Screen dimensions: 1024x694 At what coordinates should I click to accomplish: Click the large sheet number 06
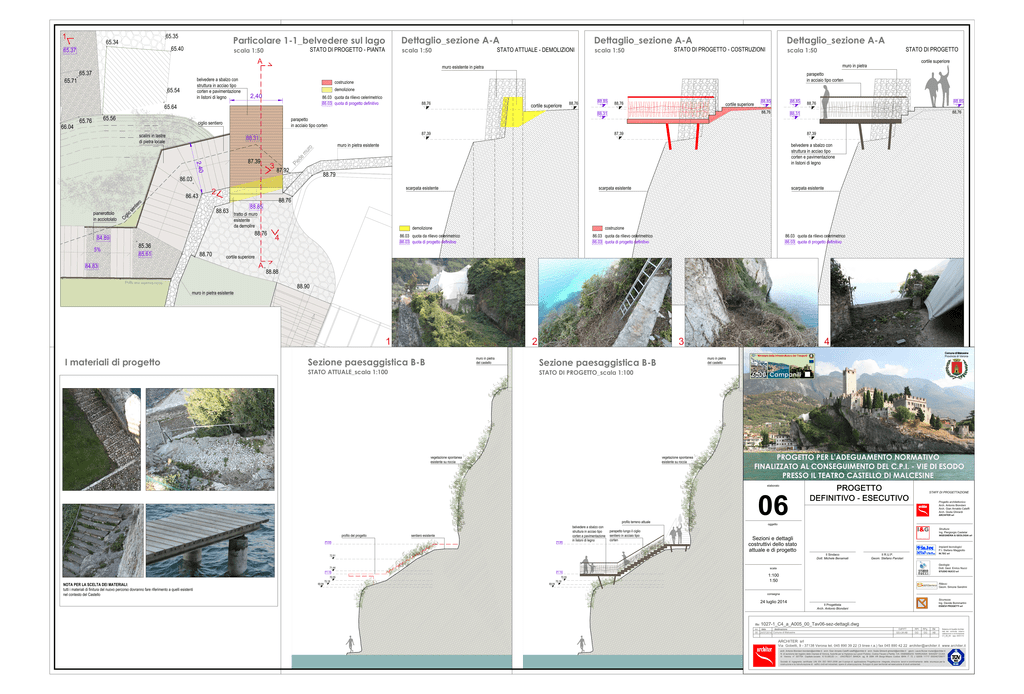coord(773,506)
